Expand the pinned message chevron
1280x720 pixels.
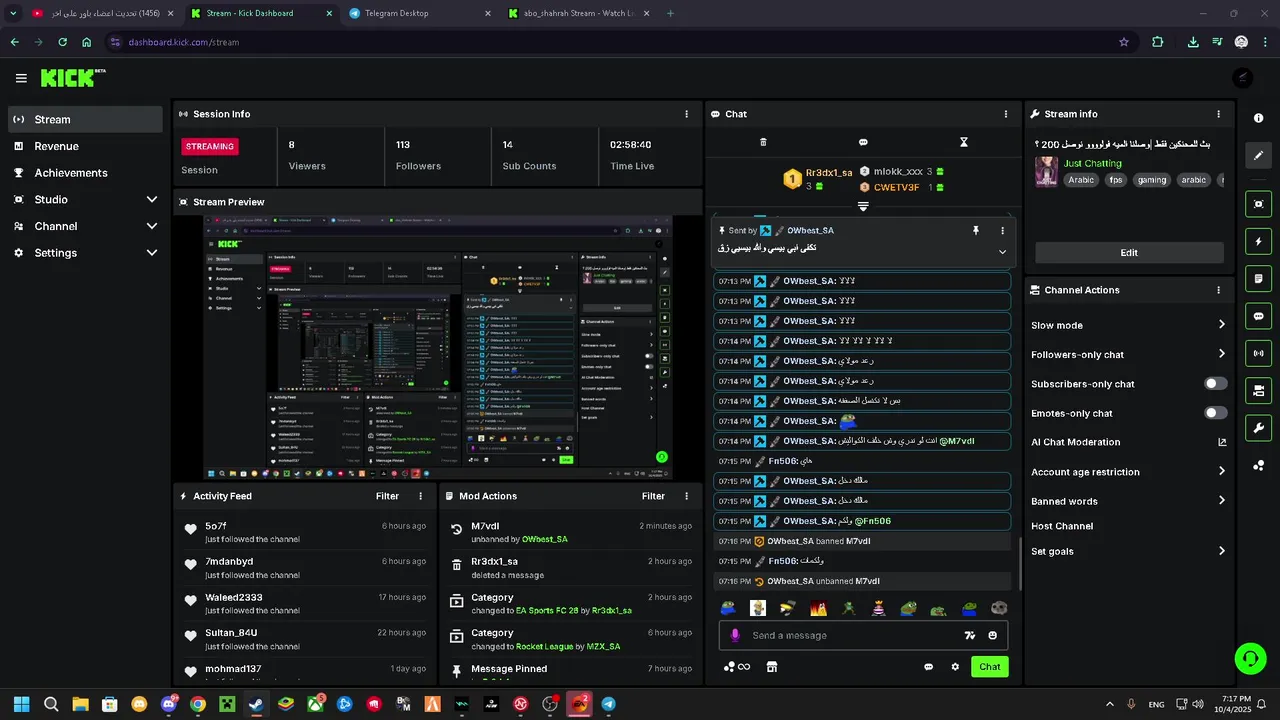click(x=1002, y=252)
